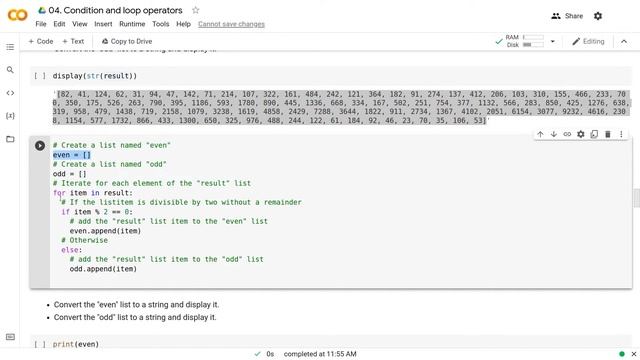Open the Help menu
The height and width of the screenshot is (360, 640).
click(183, 24)
